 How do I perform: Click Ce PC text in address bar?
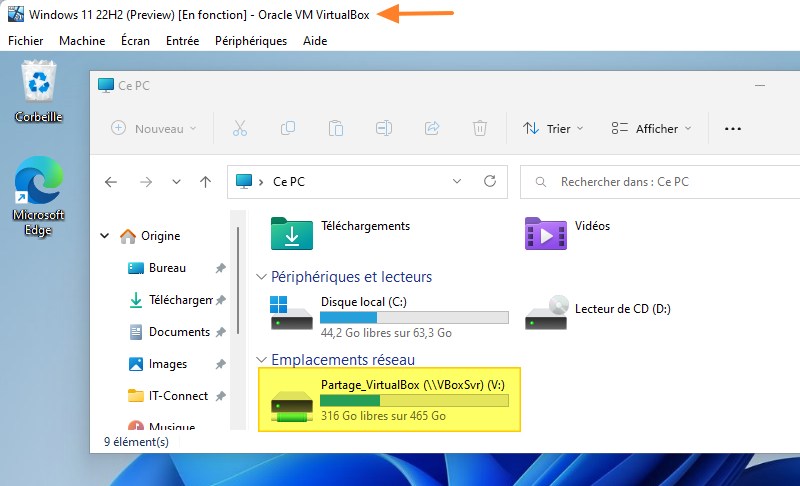coord(289,182)
